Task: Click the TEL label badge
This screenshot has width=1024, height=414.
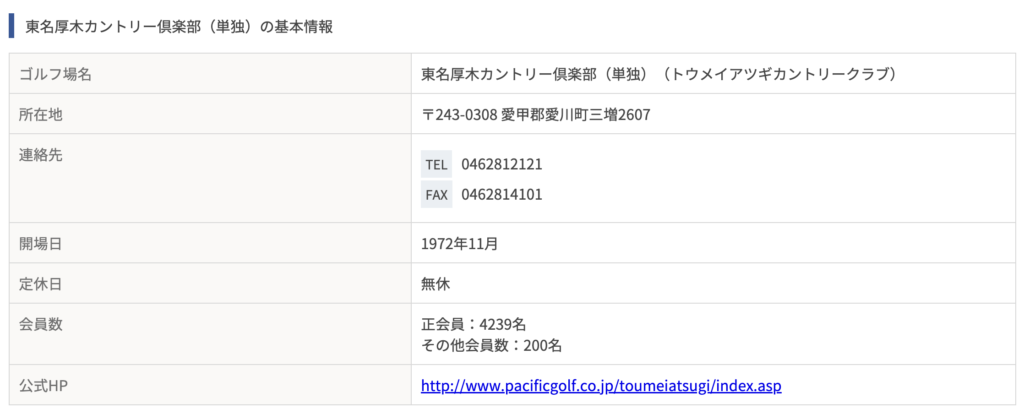Action: (436, 165)
